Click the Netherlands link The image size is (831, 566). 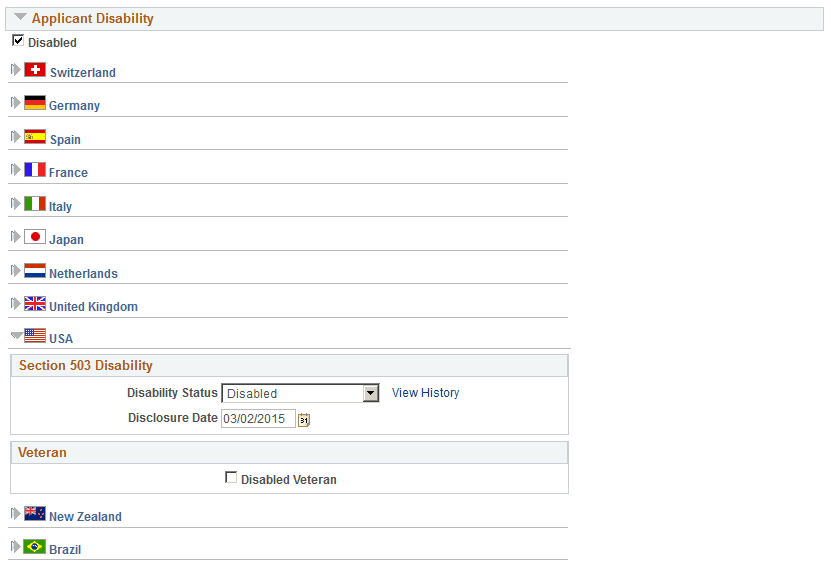83,273
